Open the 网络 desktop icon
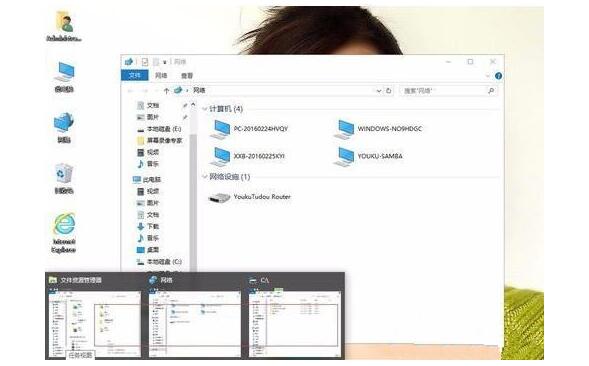The width and height of the screenshot is (589, 366). (64, 127)
